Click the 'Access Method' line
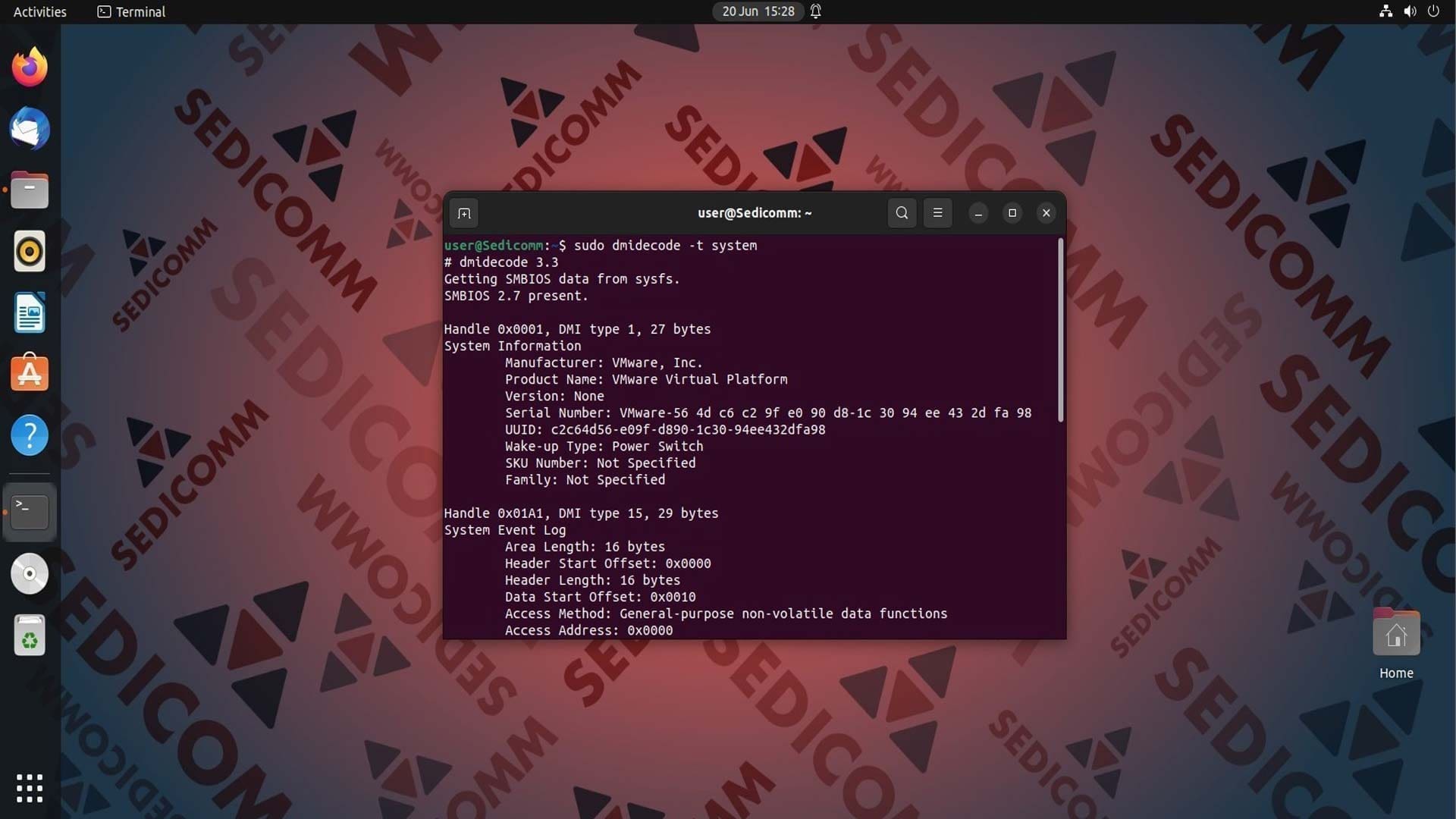 726,613
